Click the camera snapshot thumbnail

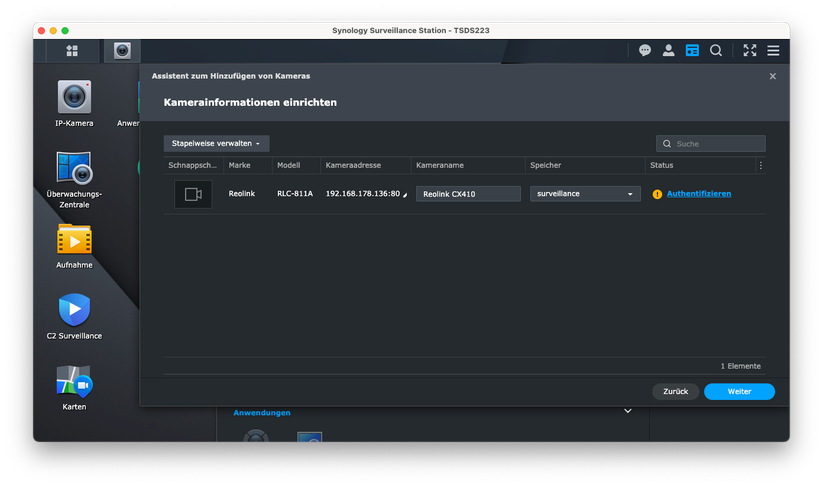click(193, 194)
